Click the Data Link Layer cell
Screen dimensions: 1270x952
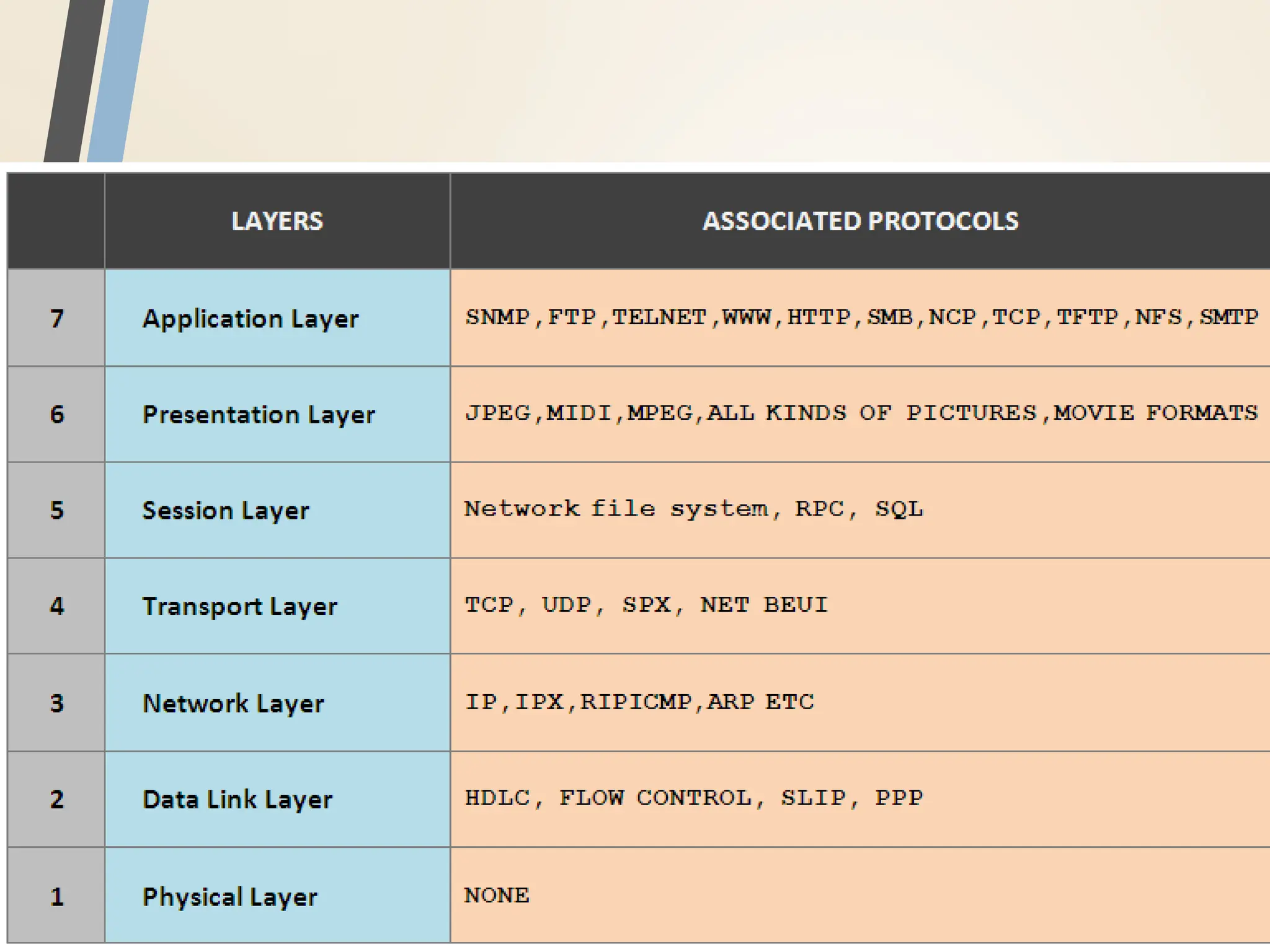point(238,800)
